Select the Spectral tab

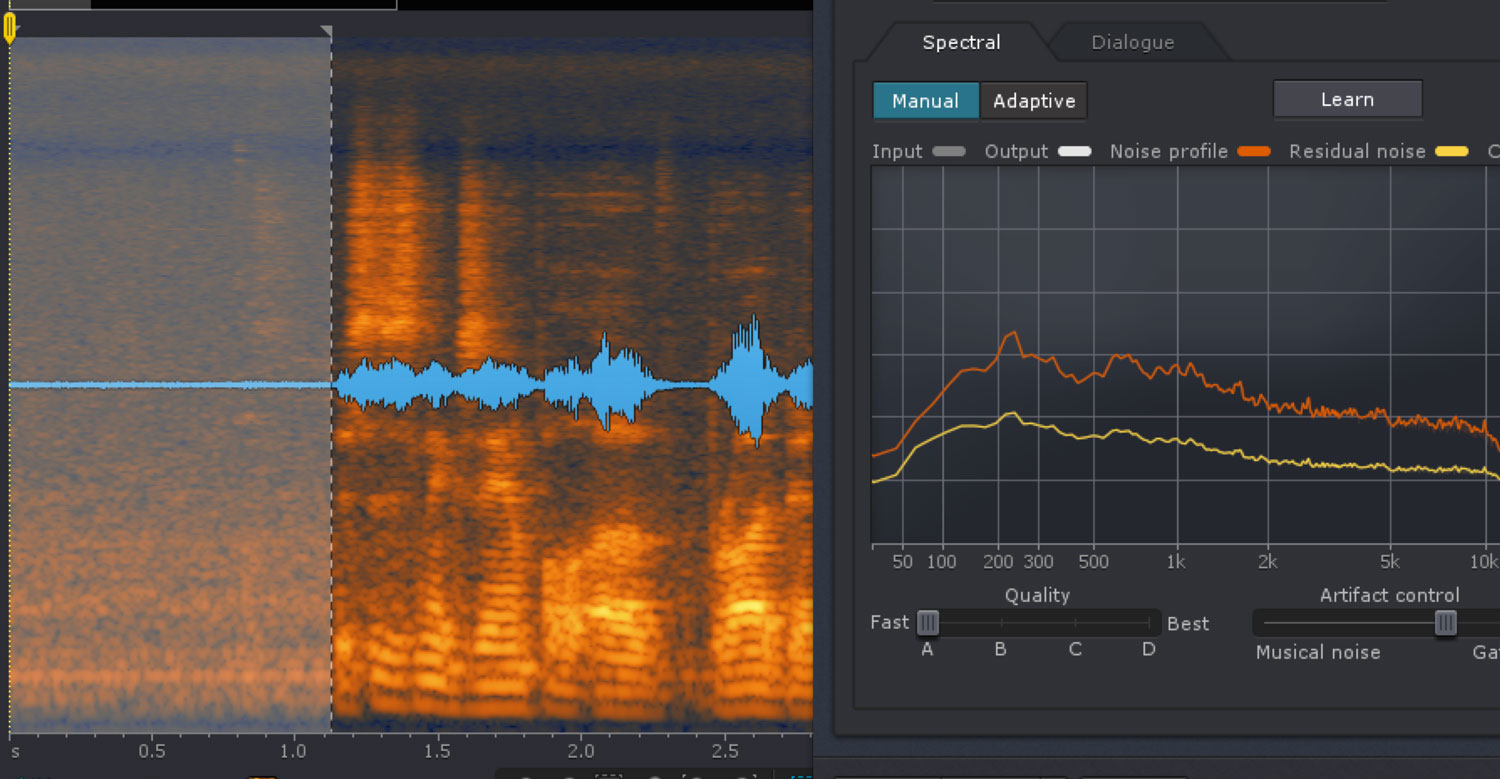pos(961,42)
